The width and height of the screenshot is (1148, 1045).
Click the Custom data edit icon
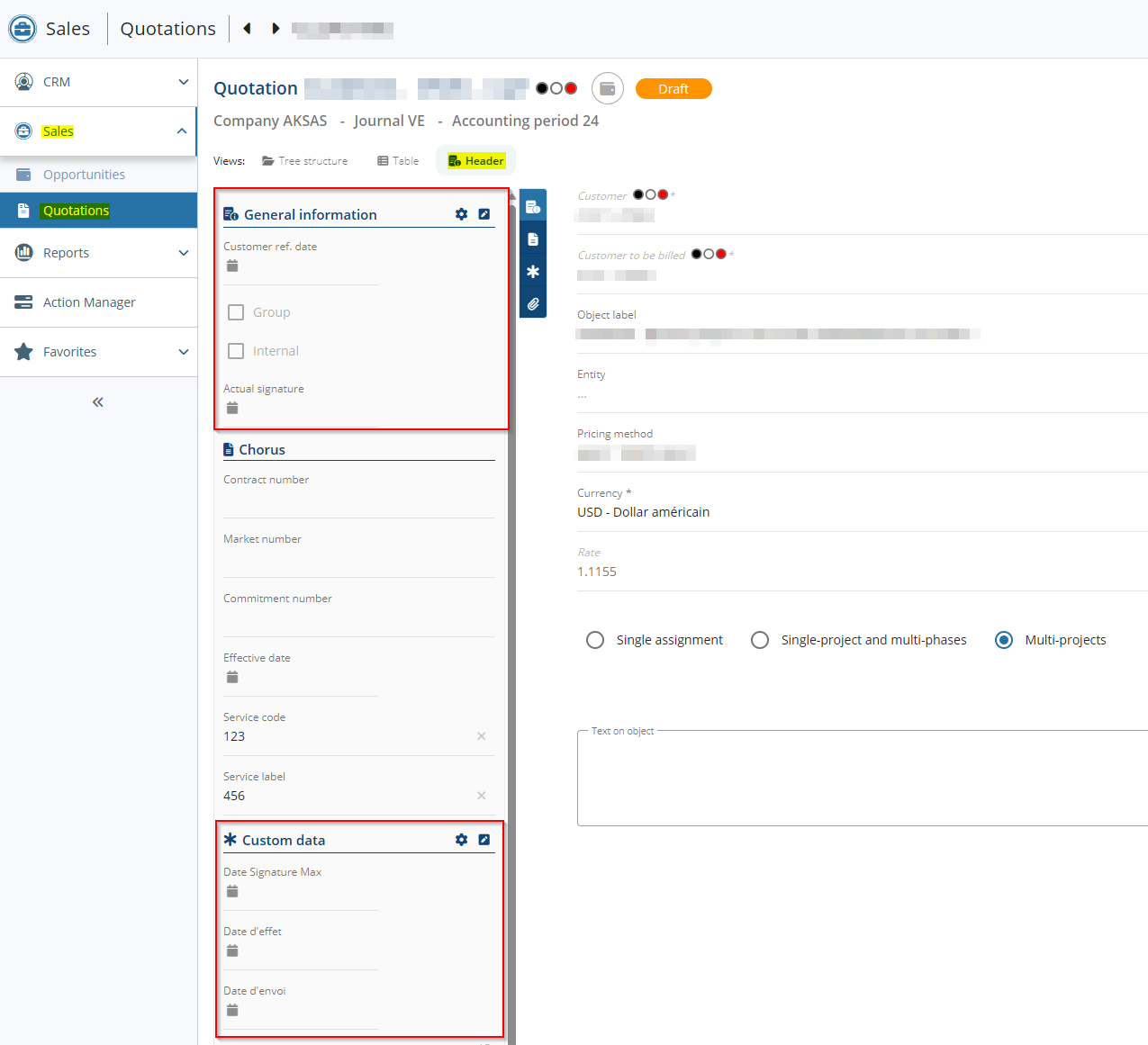(484, 840)
